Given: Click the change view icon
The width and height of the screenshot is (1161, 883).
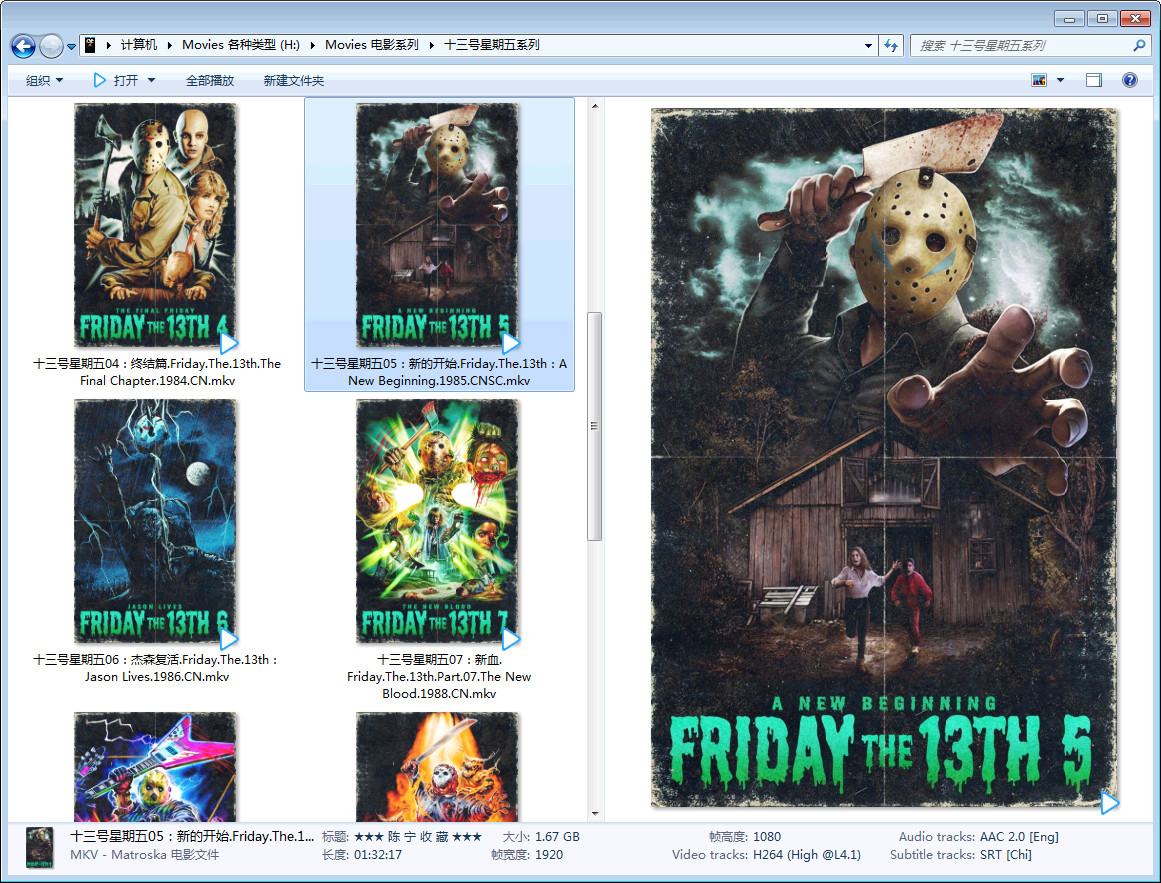Looking at the screenshot, I should (1039, 81).
